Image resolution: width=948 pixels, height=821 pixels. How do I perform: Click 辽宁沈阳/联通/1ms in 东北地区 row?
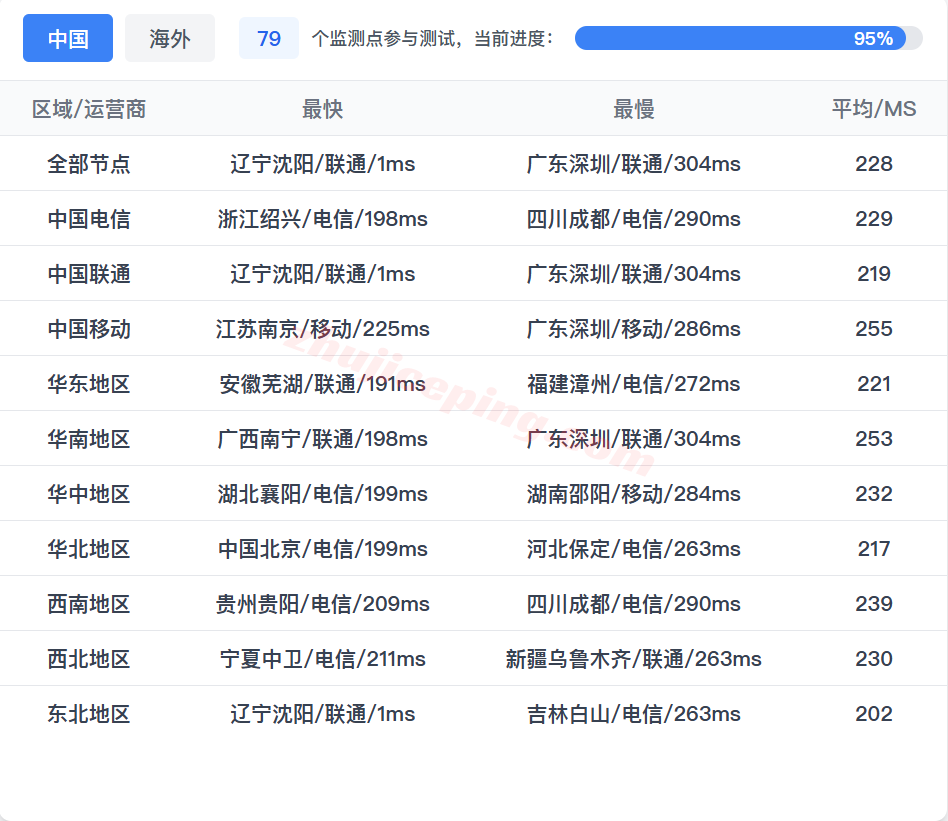[322, 714]
